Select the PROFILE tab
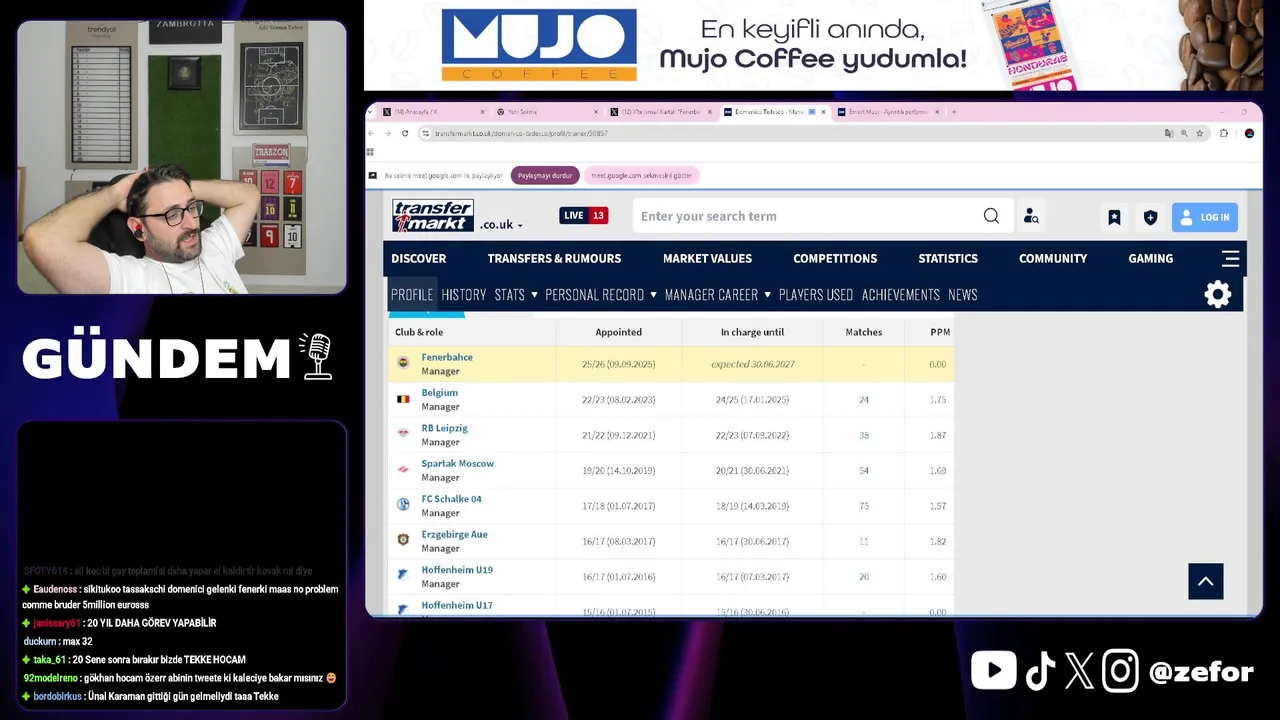 pos(412,295)
